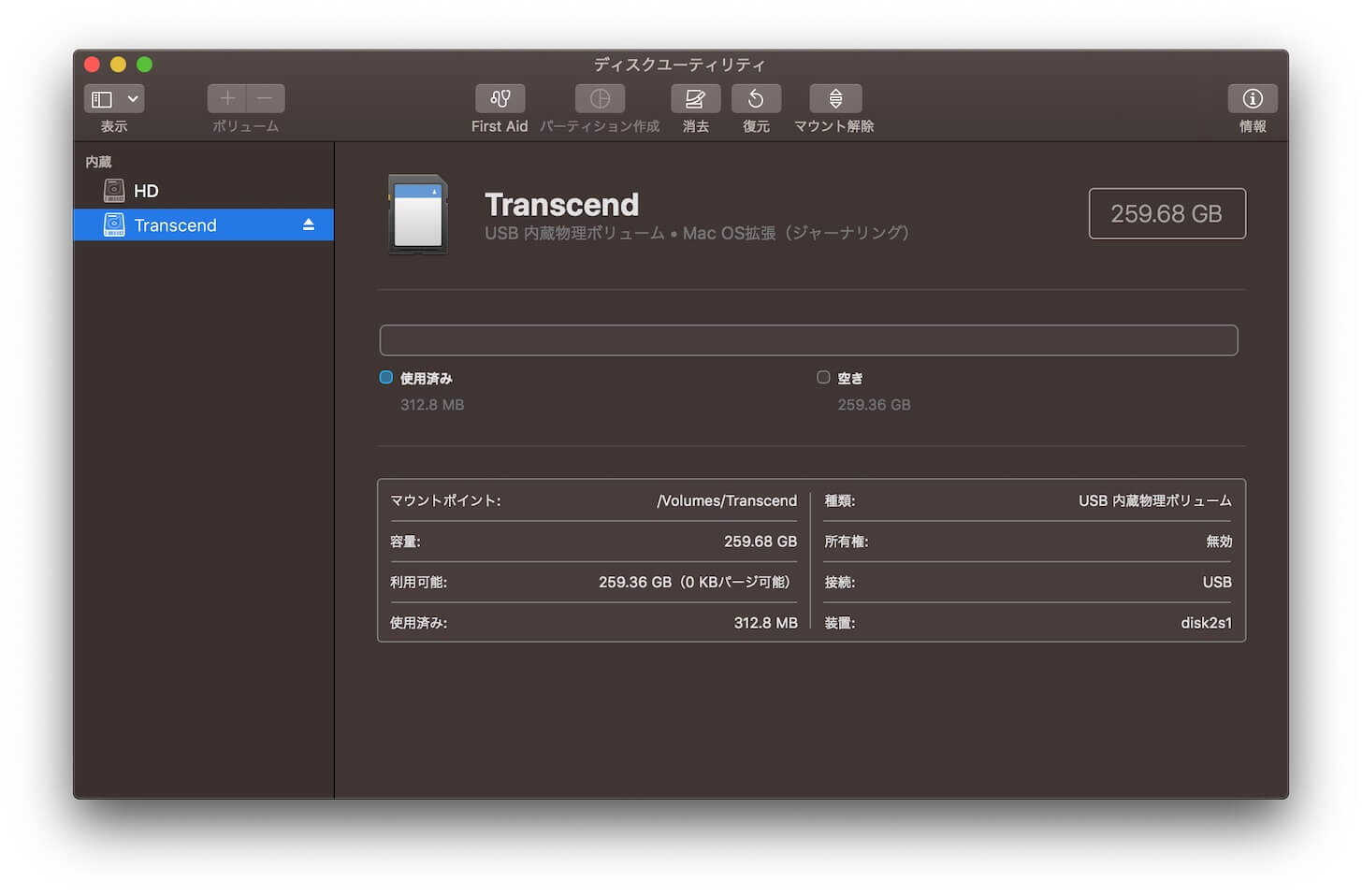Click the Transcend drive icon in sidebar
The image size is (1362, 896).
click(x=114, y=224)
